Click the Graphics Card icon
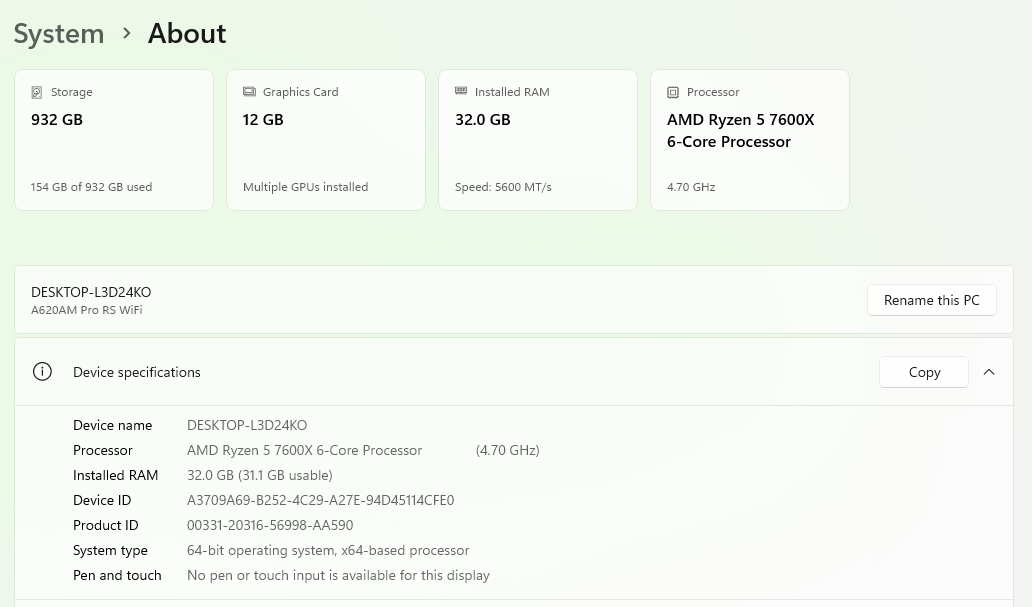 pyautogui.click(x=249, y=92)
